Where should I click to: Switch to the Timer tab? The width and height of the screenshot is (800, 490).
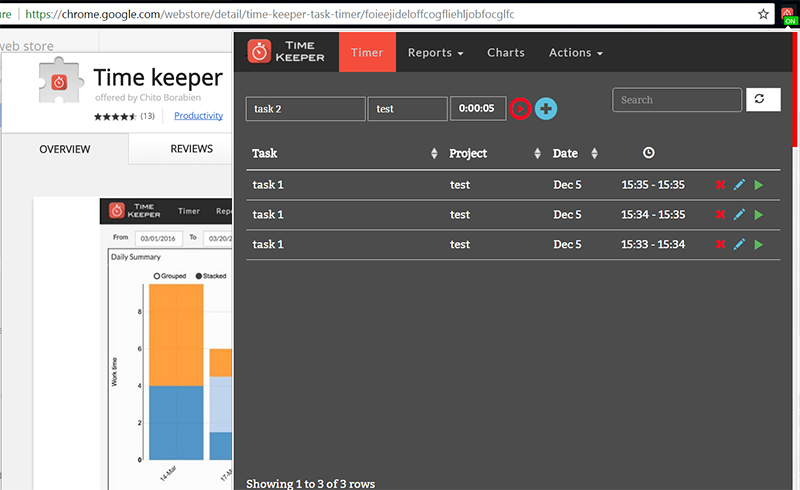coord(367,52)
